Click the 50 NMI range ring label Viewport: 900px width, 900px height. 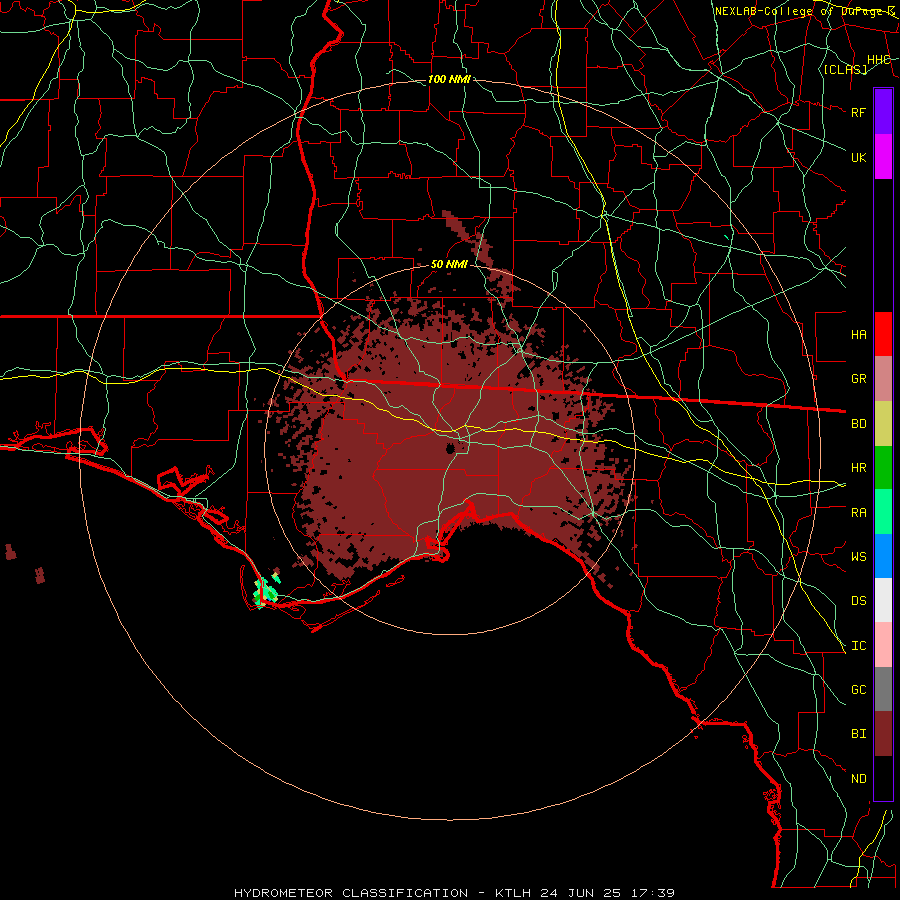pyautogui.click(x=449, y=264)
